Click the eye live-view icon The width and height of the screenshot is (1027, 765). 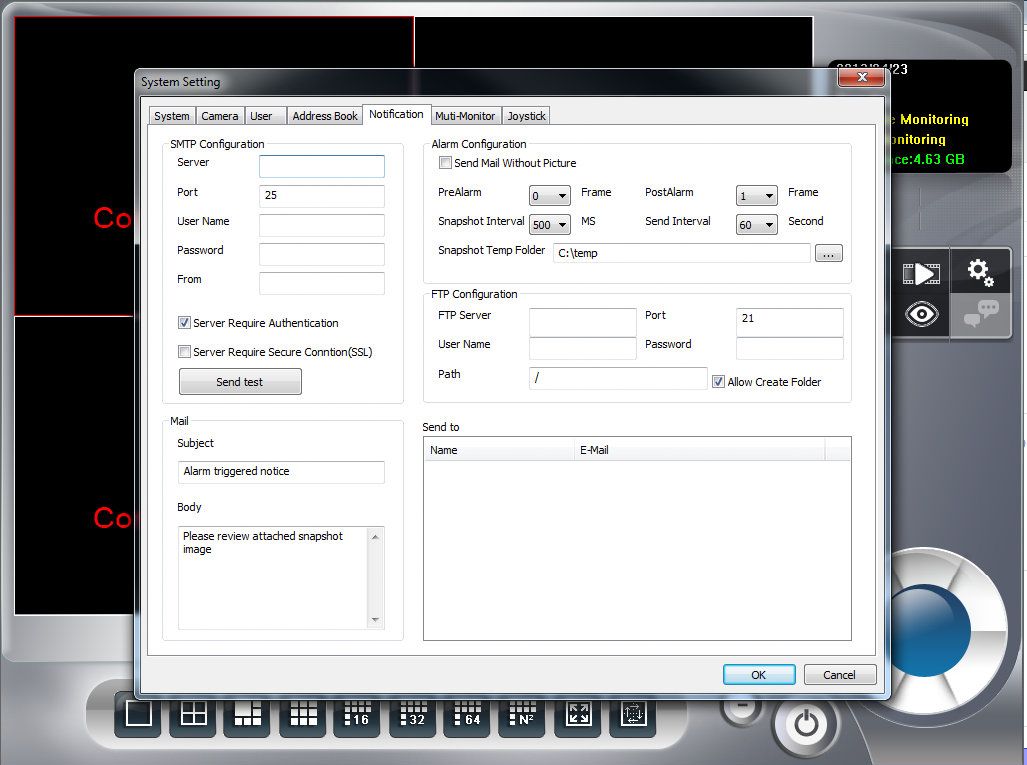(920, 314)
